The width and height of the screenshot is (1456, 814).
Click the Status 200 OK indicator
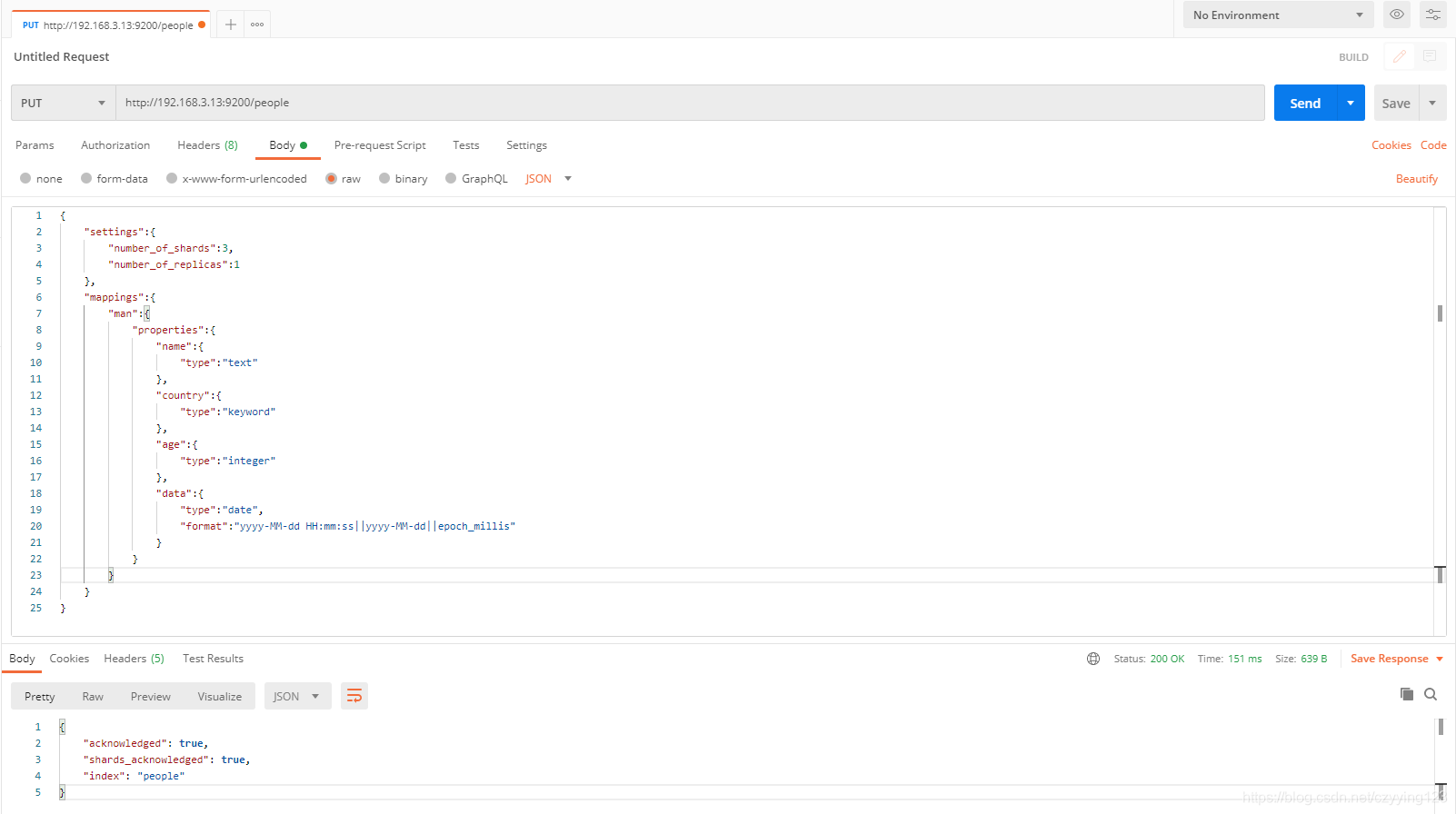(1149, 659)
